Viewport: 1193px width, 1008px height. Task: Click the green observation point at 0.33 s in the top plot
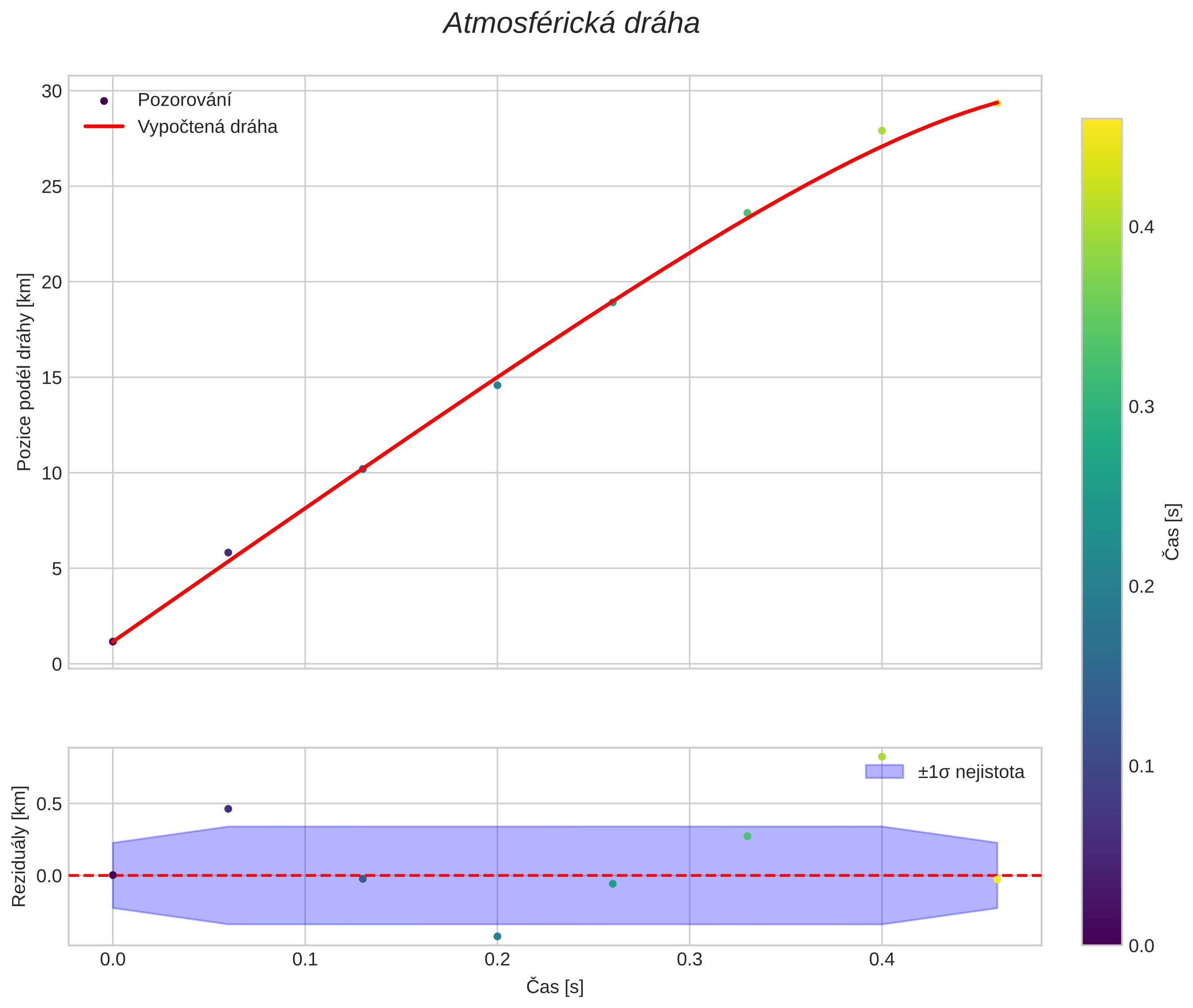[x=747, y=213]
